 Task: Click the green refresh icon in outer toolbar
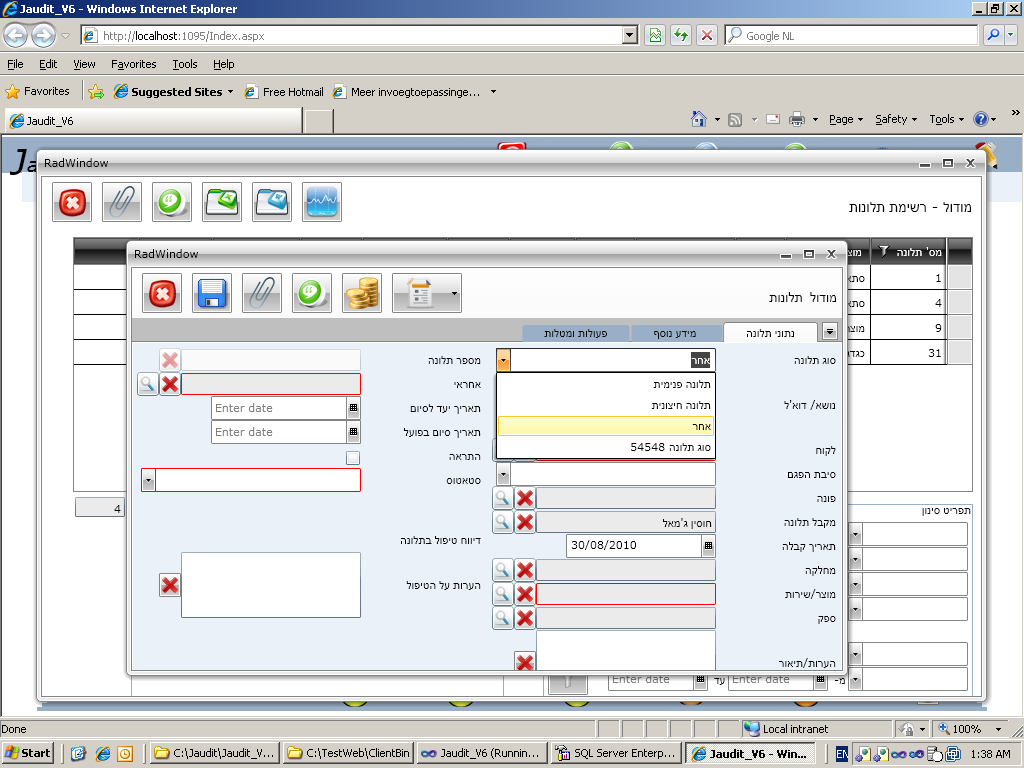pyautogui.click(x=172, y=202)
